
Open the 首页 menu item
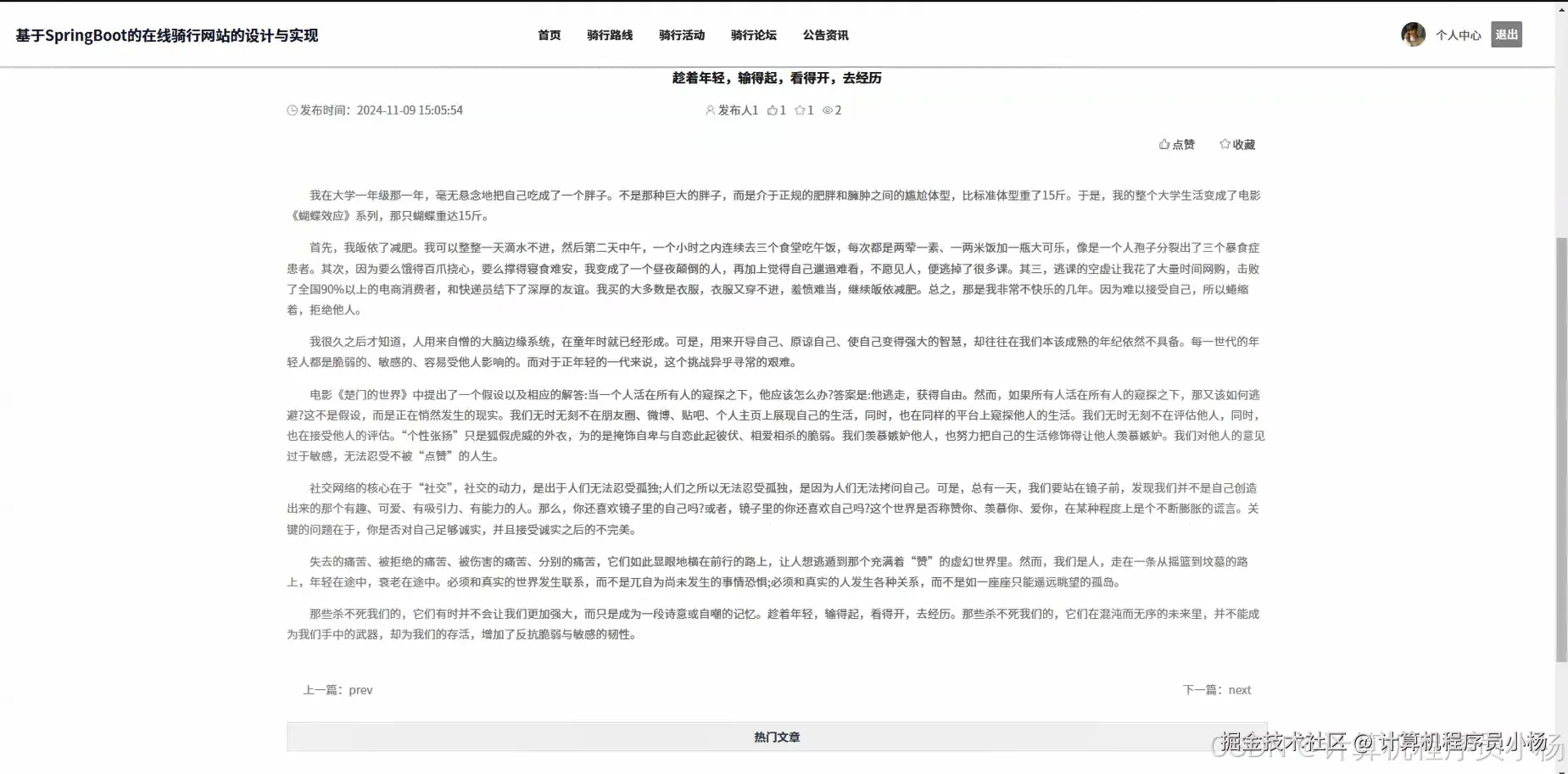[x=548, y=35]
